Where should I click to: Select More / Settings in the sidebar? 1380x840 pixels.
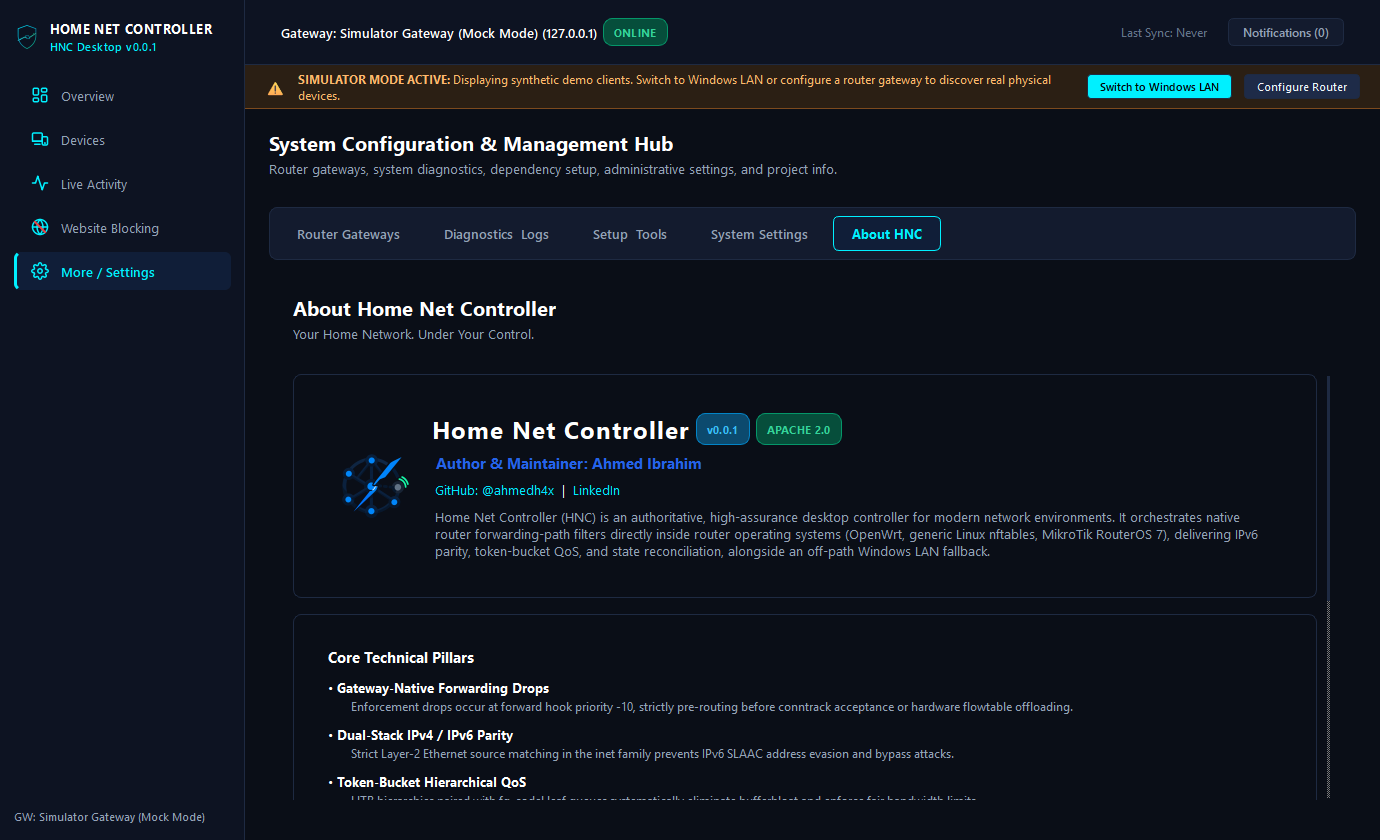pyautogui.click(x=122, y=271)
